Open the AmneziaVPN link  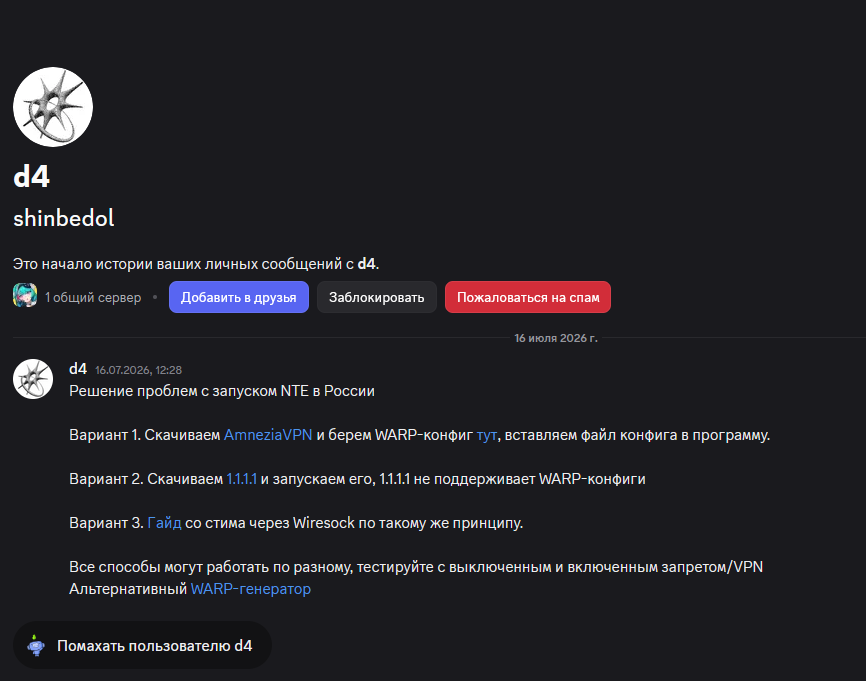[x=268, y=435]
